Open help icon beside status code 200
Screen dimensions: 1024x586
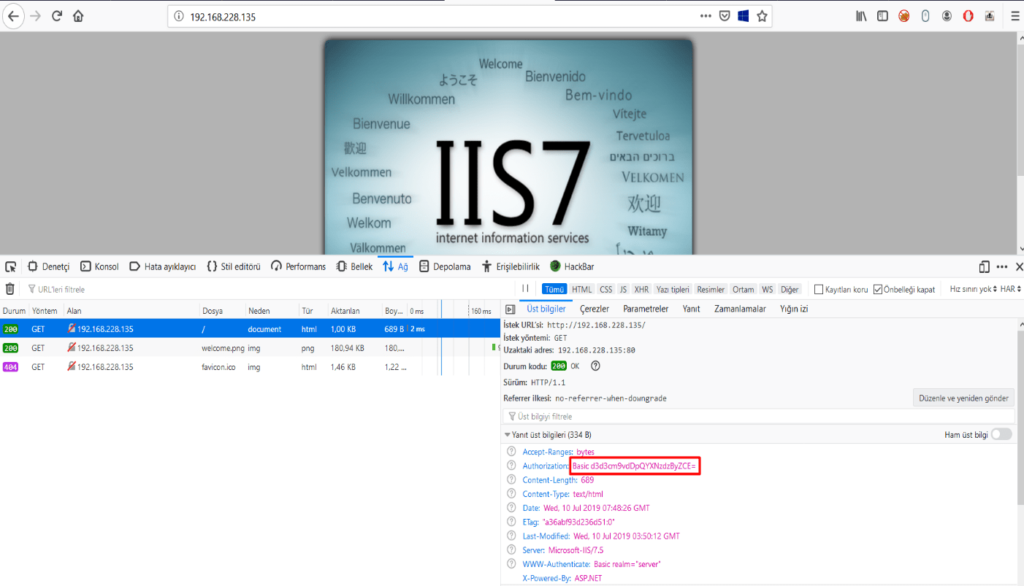[595, 366]
